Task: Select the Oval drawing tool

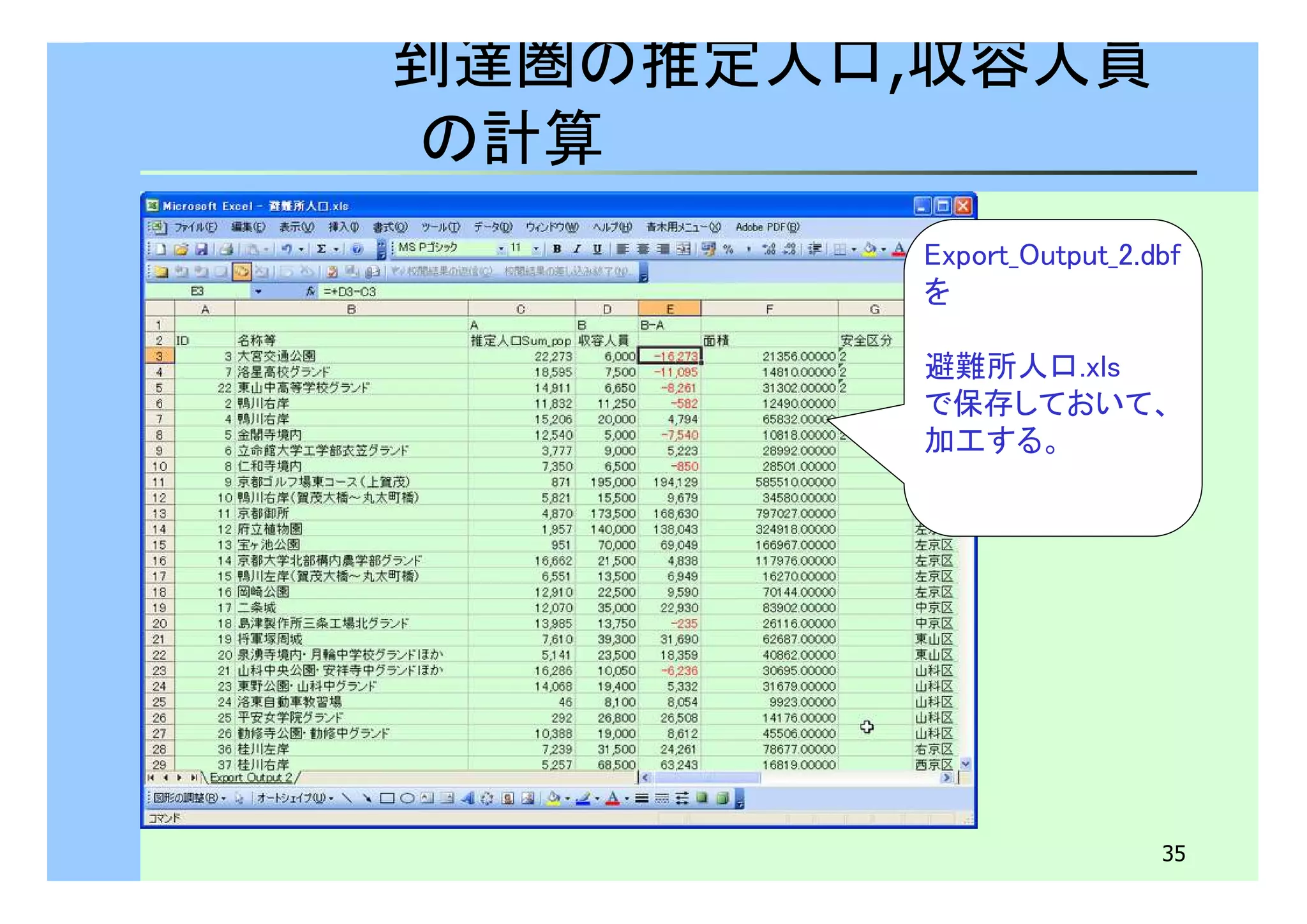Action: click(407, 798)
